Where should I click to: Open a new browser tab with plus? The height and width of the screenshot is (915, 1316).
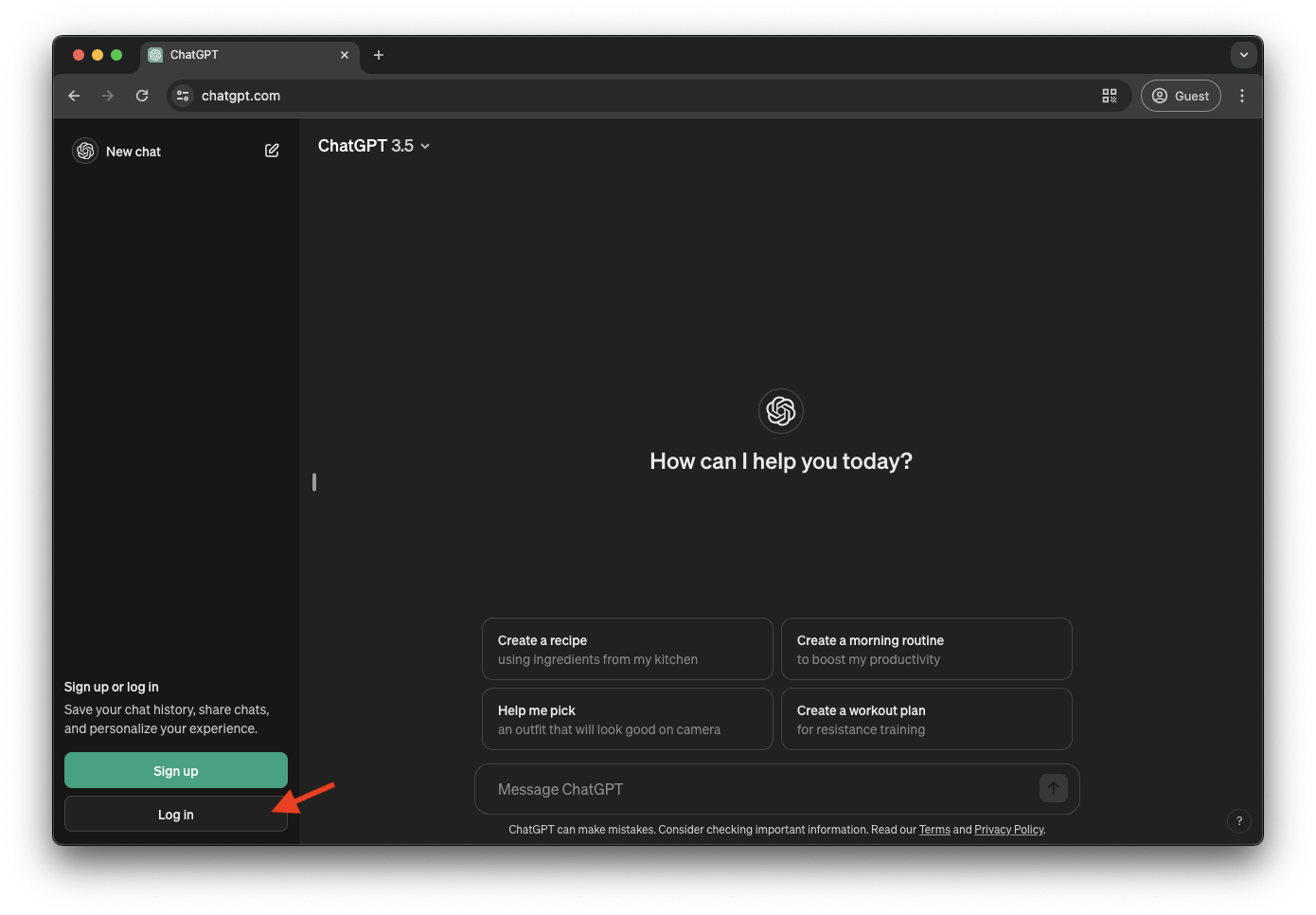379,55
